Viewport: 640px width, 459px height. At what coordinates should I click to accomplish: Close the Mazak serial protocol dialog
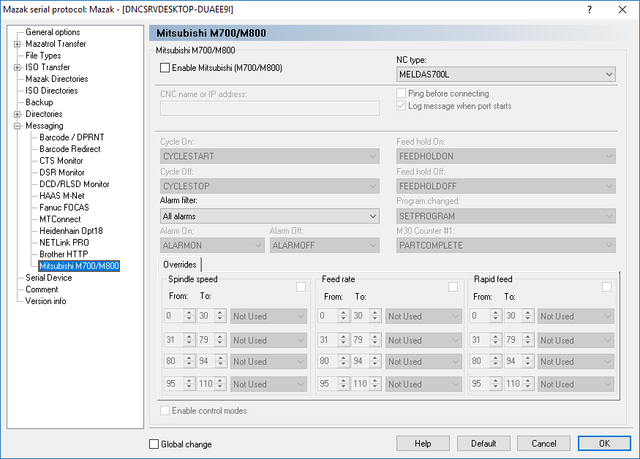click(622, 9)
